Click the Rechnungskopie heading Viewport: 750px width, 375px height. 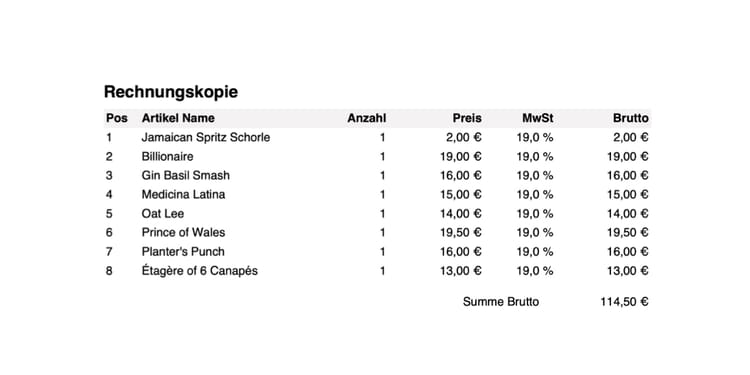point(171,92)
